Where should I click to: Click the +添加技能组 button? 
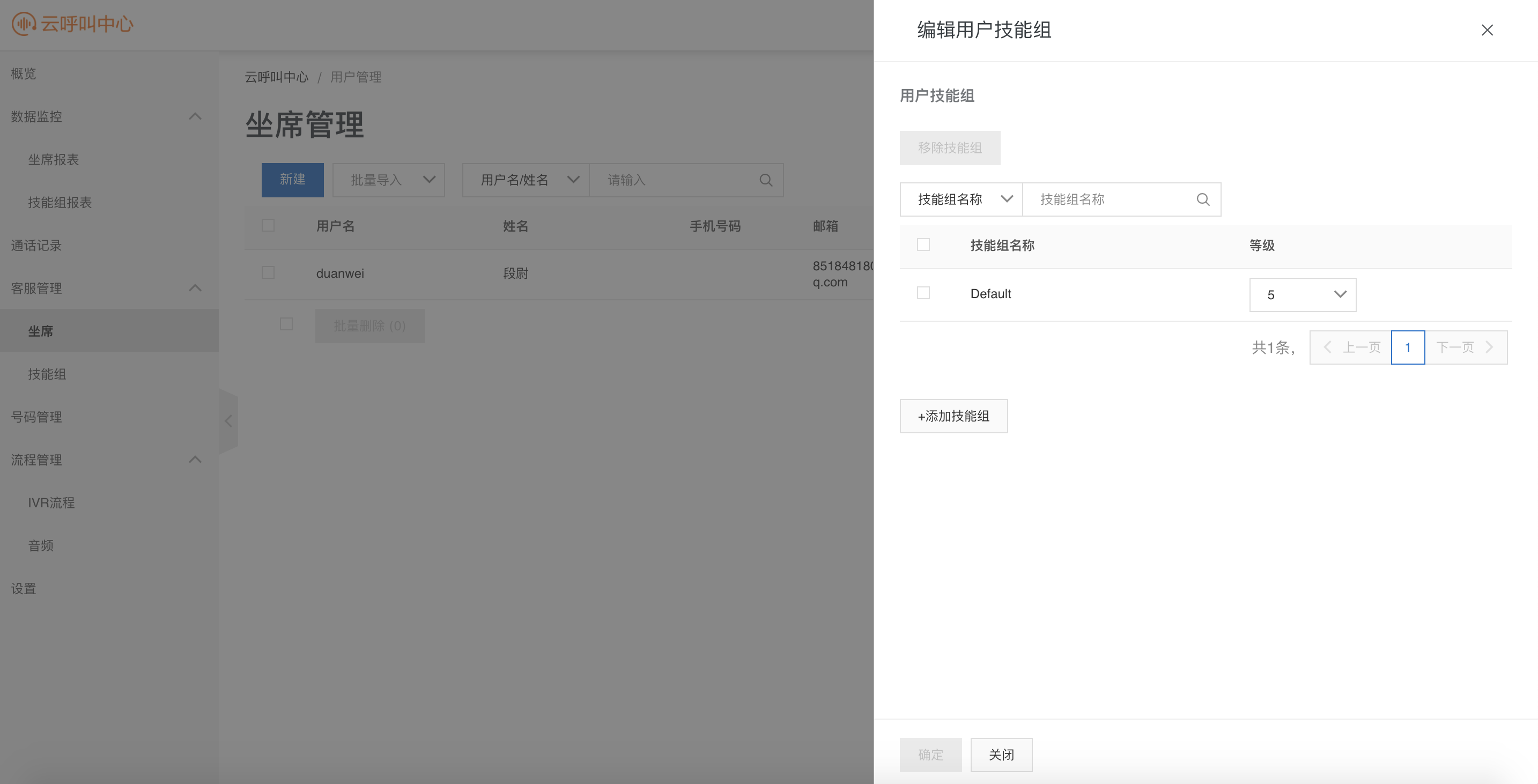[x=953, y=416]
